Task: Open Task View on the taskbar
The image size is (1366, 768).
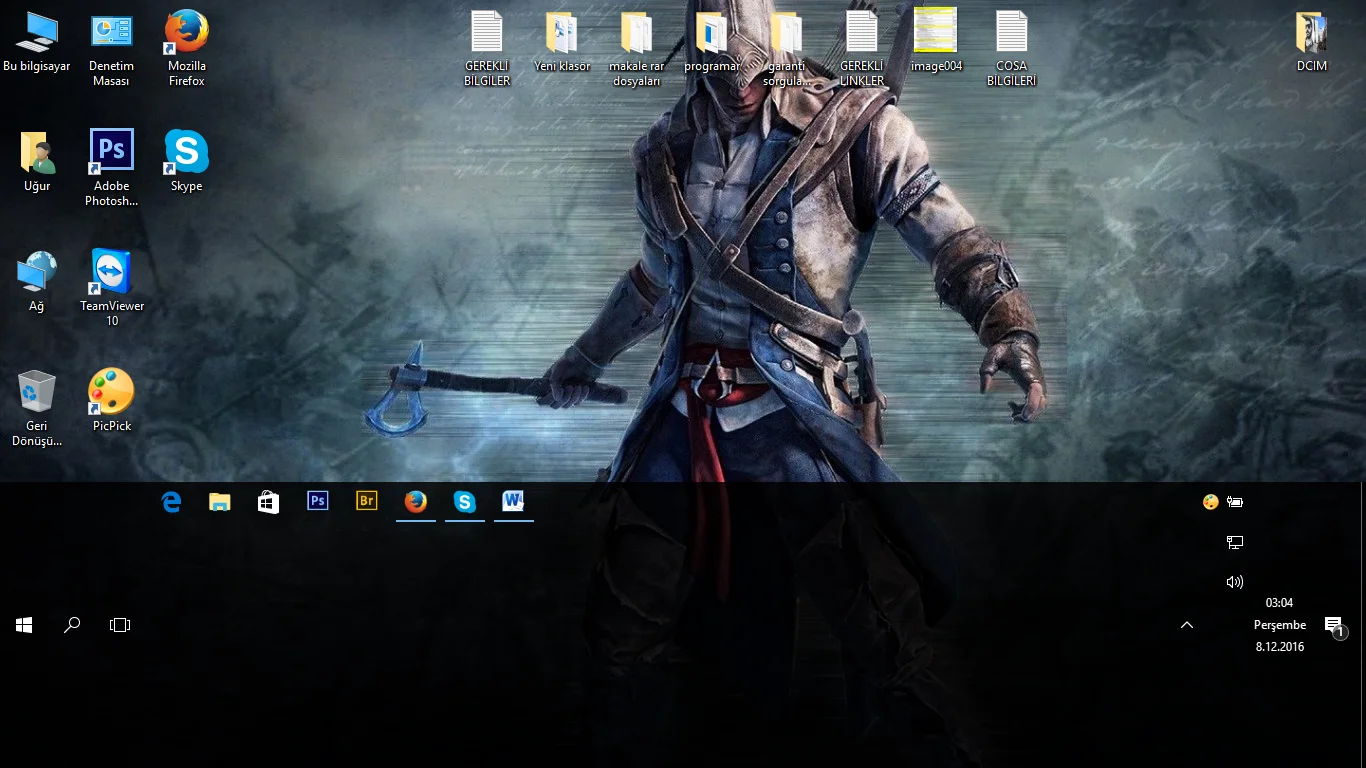Action: point(120,625)
